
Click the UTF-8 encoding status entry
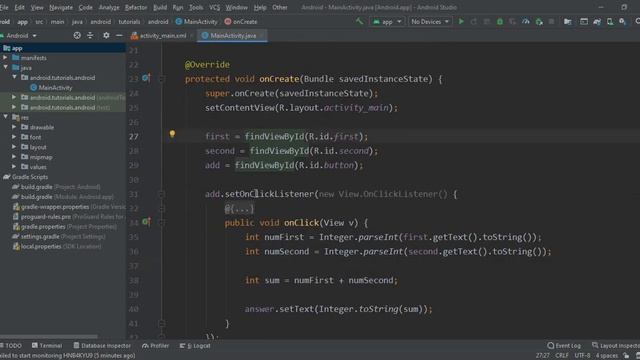582,356
